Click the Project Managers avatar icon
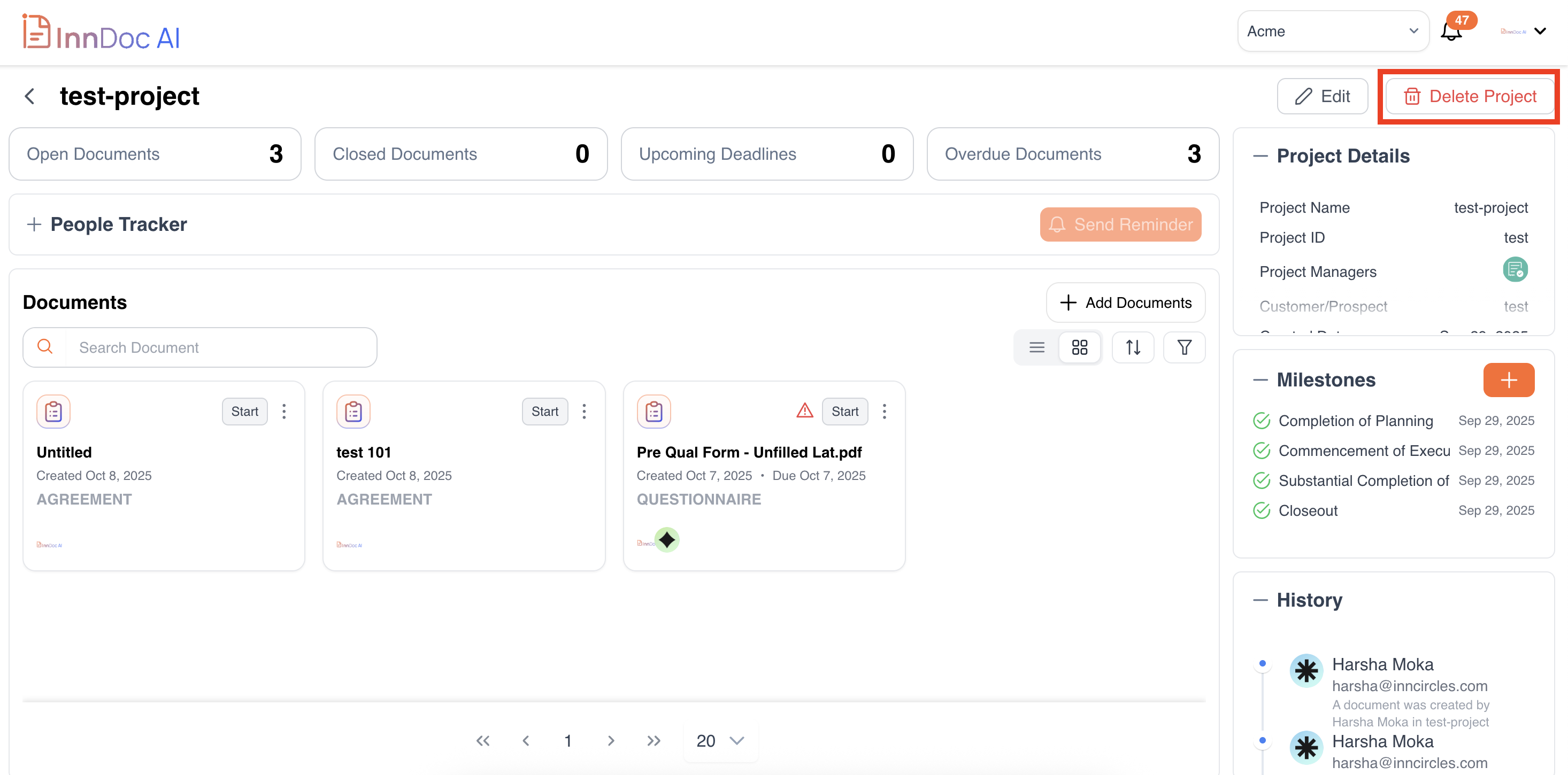This screenshot has height=775, width=1568. [x=1515, y=269]
